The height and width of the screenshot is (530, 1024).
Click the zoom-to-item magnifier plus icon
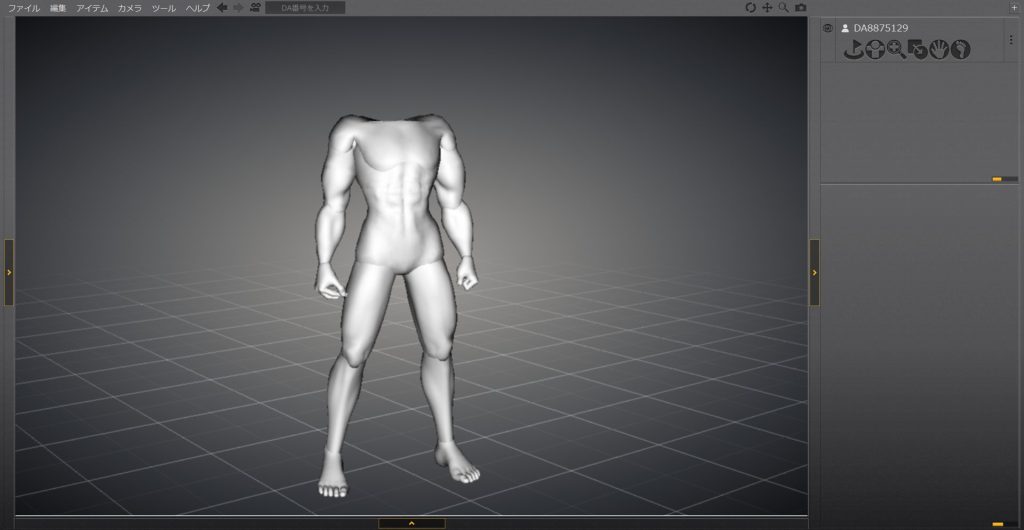click(896, 49)
